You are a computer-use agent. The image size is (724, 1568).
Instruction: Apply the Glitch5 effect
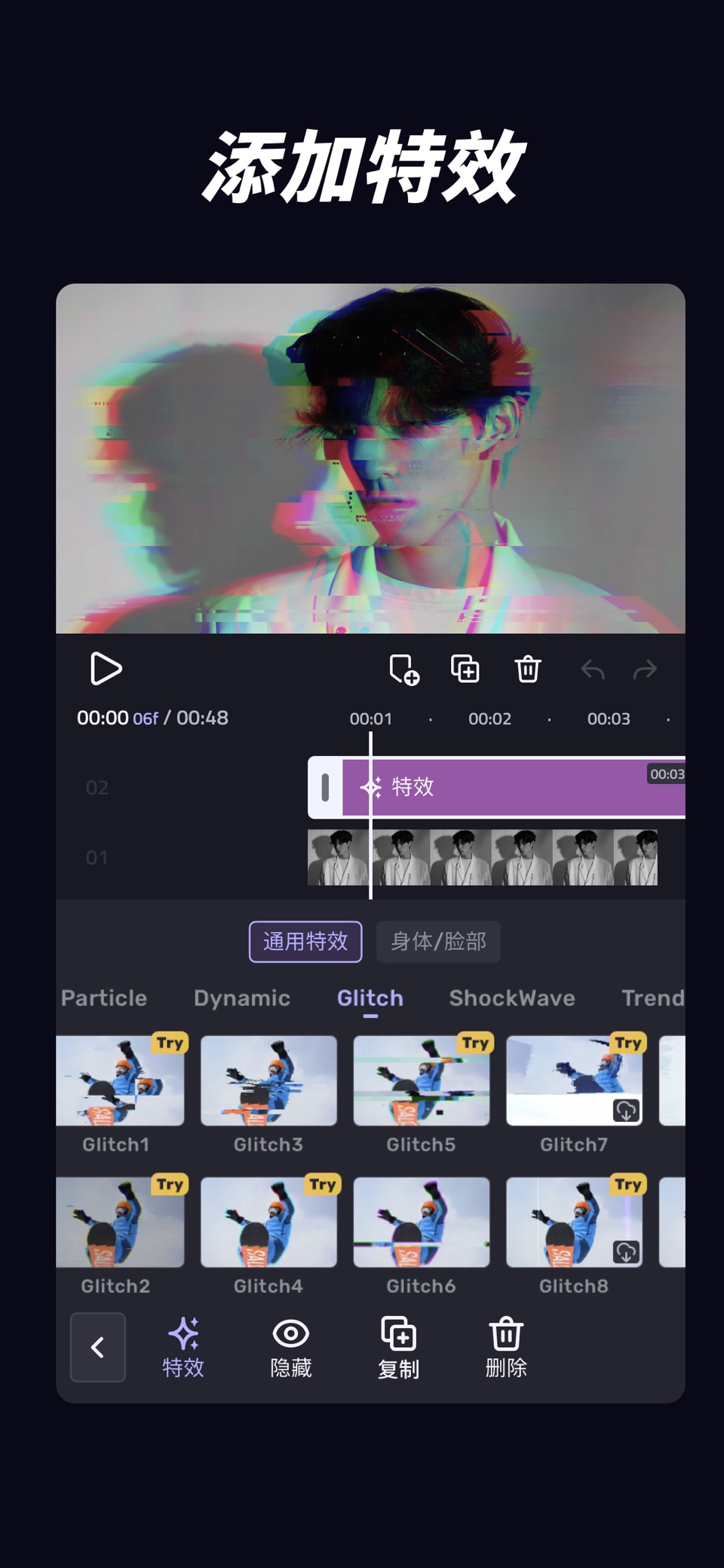[422, 1081]
